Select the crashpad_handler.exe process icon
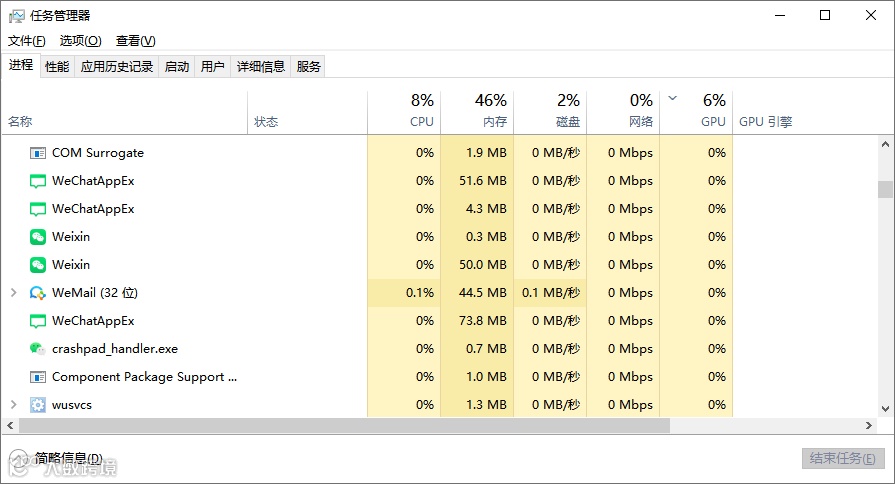The image size is (895, 484). pyautogui.click(x=38, y=349)
